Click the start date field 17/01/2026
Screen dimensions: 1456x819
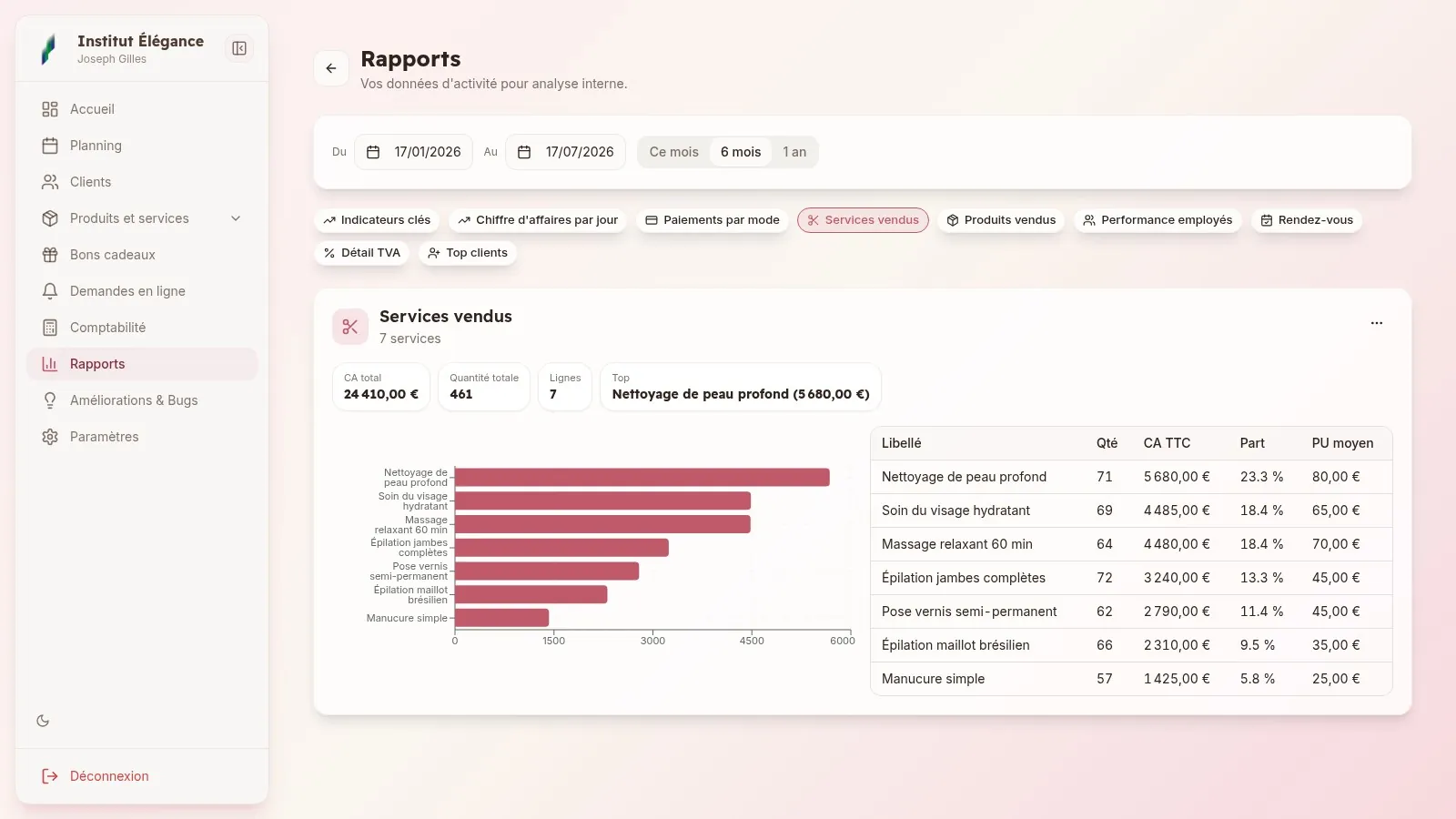(x=413, y=152)
